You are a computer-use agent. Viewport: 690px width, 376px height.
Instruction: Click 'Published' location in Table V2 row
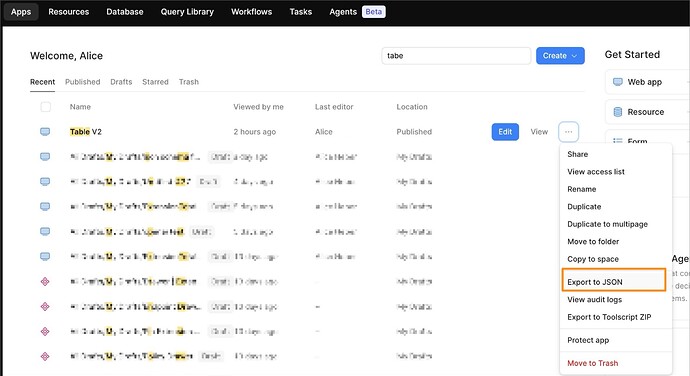click(x=414, y=132)
